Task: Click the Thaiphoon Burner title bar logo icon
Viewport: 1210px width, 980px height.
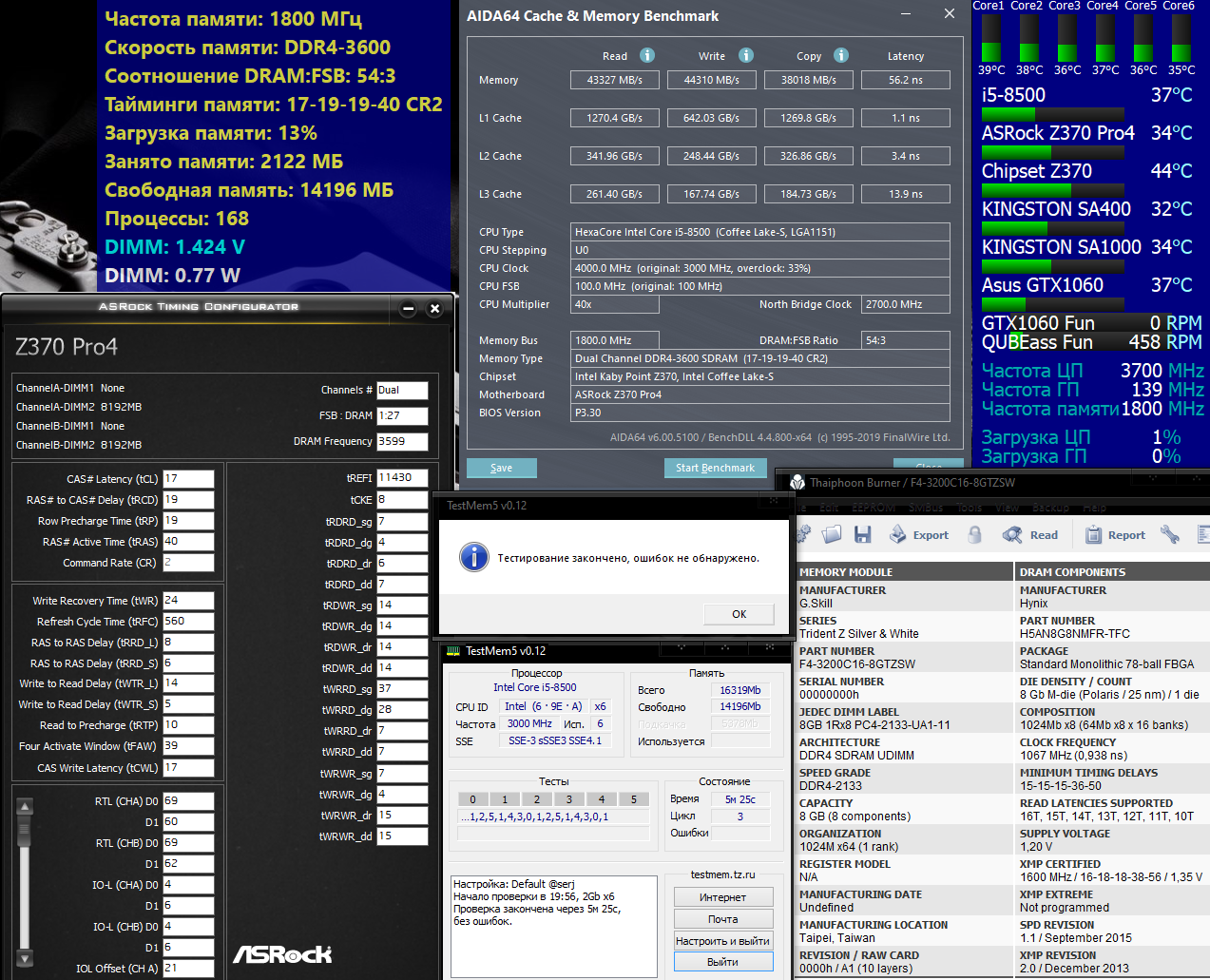Action: pyautogui.click(x=797, y=483)
